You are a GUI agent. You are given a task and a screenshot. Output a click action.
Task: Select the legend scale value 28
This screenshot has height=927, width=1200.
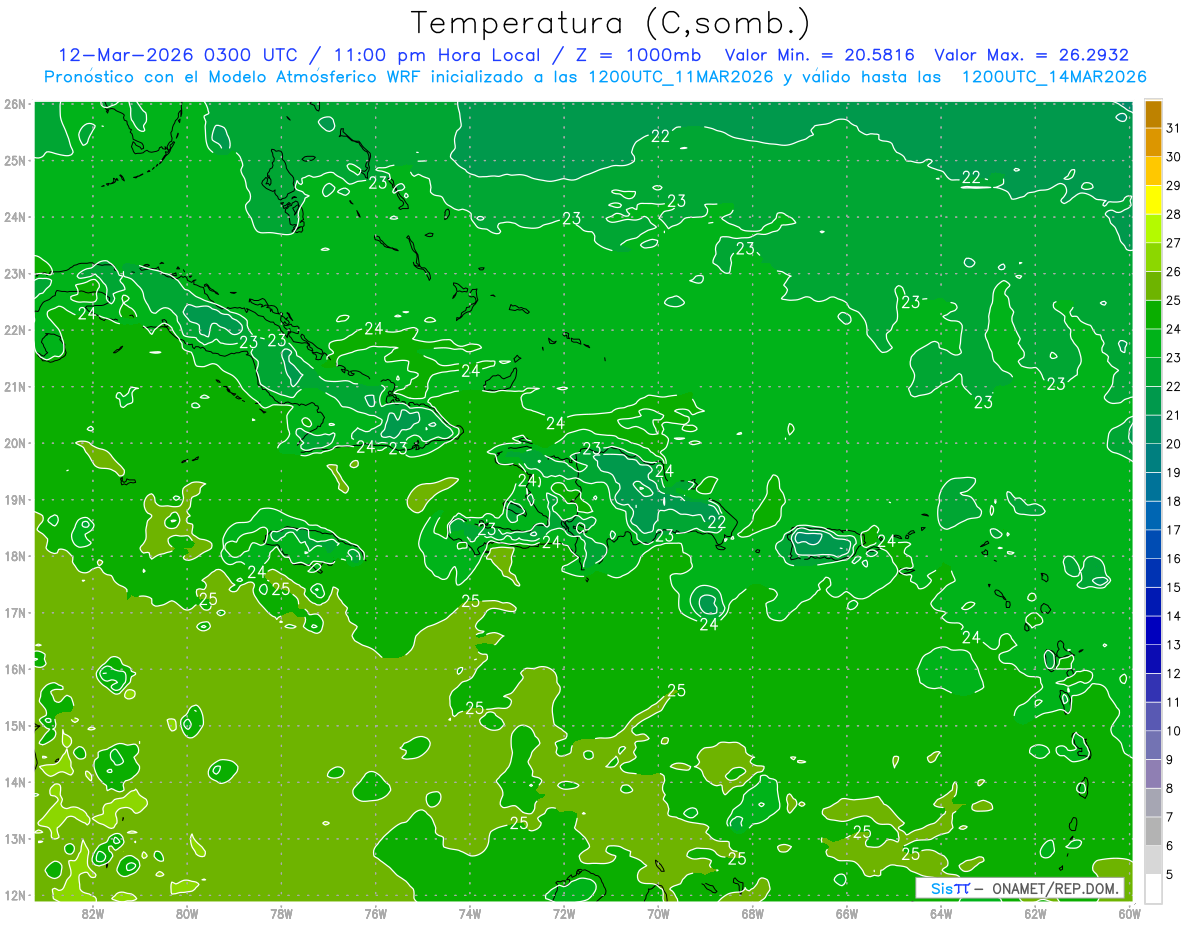[x=1174, y=214]
